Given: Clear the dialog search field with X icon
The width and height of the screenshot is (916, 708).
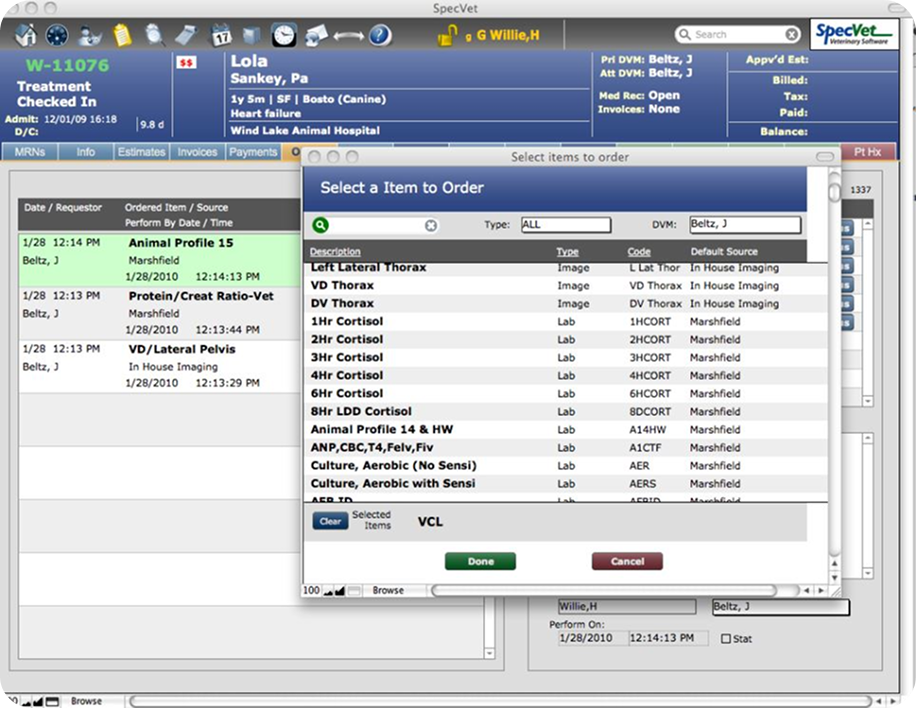Looking at the screenshot, I should click(431, 225).
